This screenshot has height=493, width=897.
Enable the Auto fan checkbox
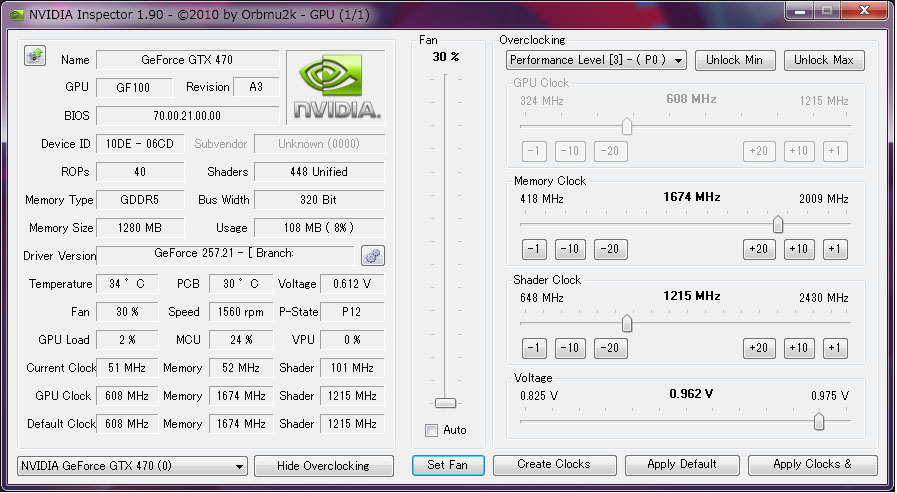click(x=431, y=431)
